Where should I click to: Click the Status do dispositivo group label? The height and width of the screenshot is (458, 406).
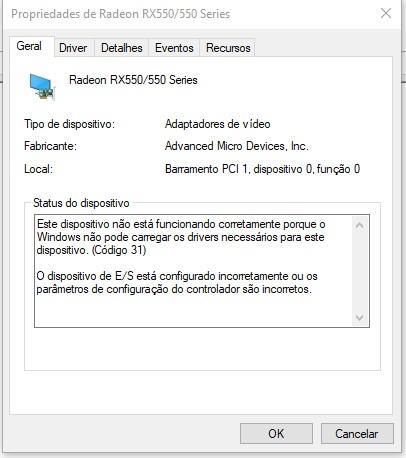click(81, 203)
